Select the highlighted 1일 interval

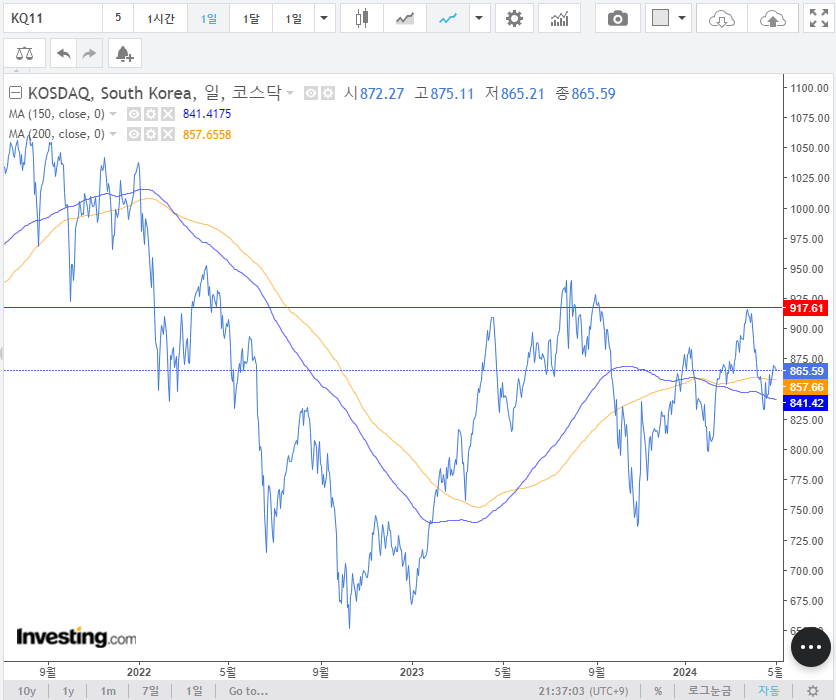click(208, 19)
